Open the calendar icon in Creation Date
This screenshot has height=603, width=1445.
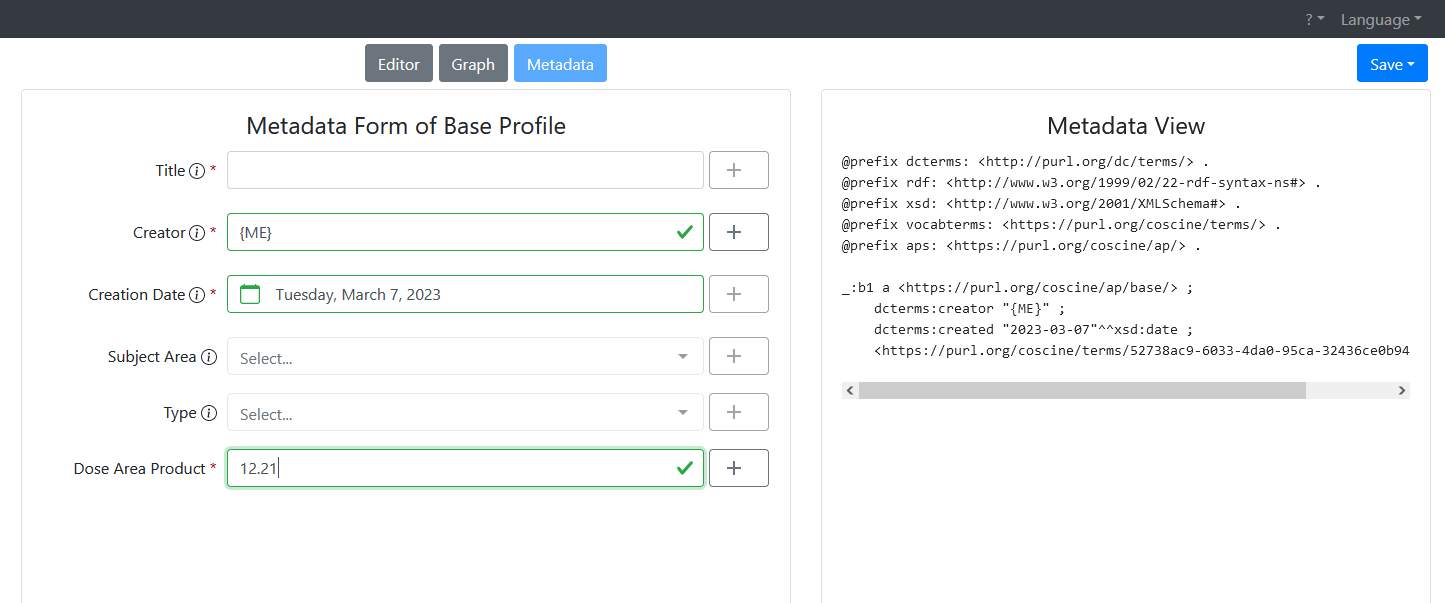(x=250, y=294)
